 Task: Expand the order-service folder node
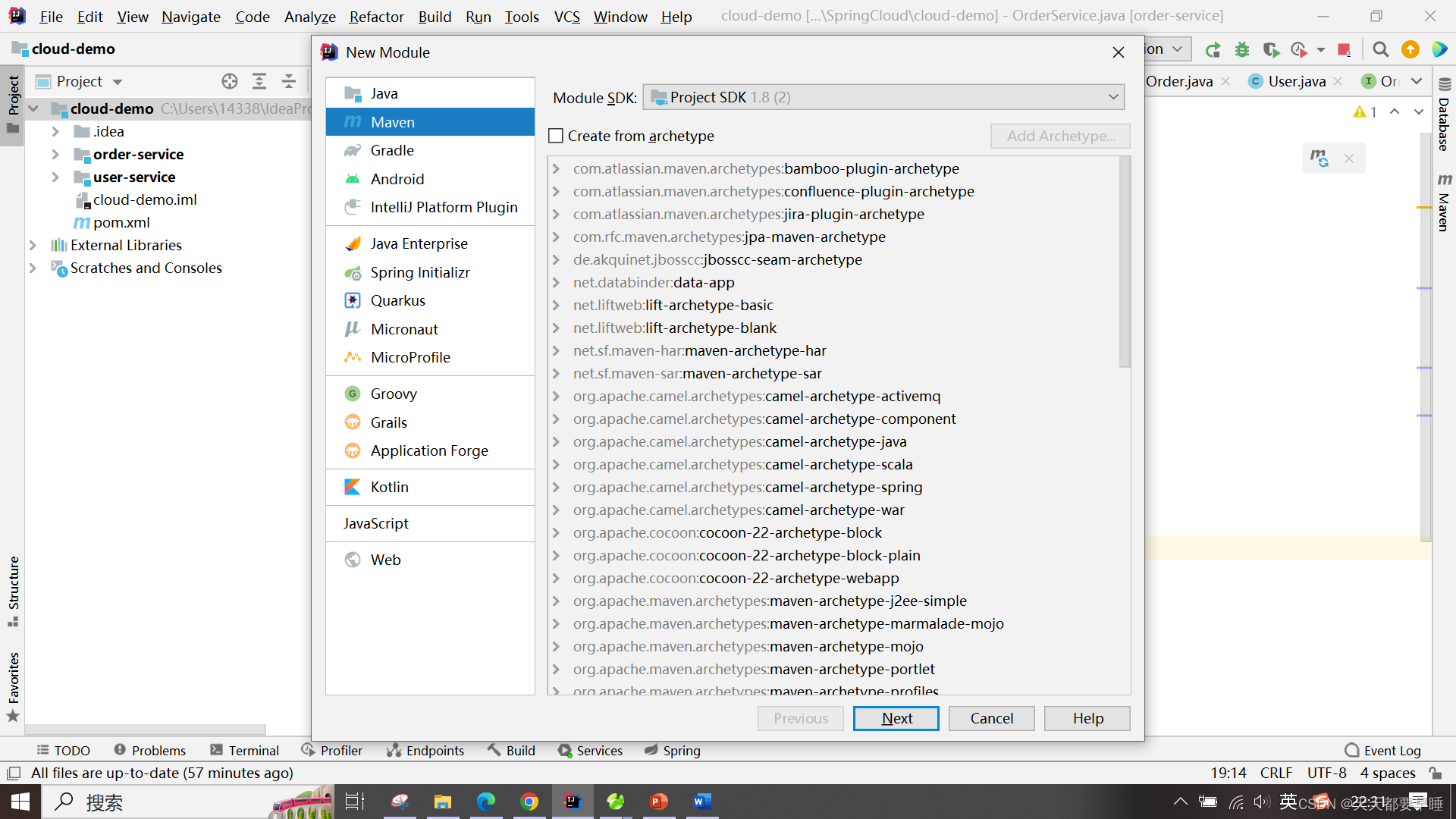[x=55, y=154]
